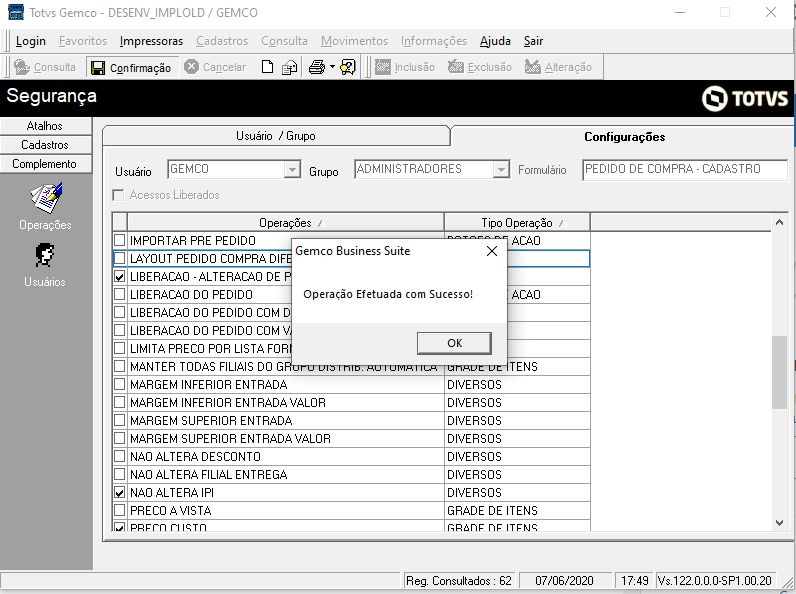Open the Cadastros menu in menu bar

tap(222, 41)
